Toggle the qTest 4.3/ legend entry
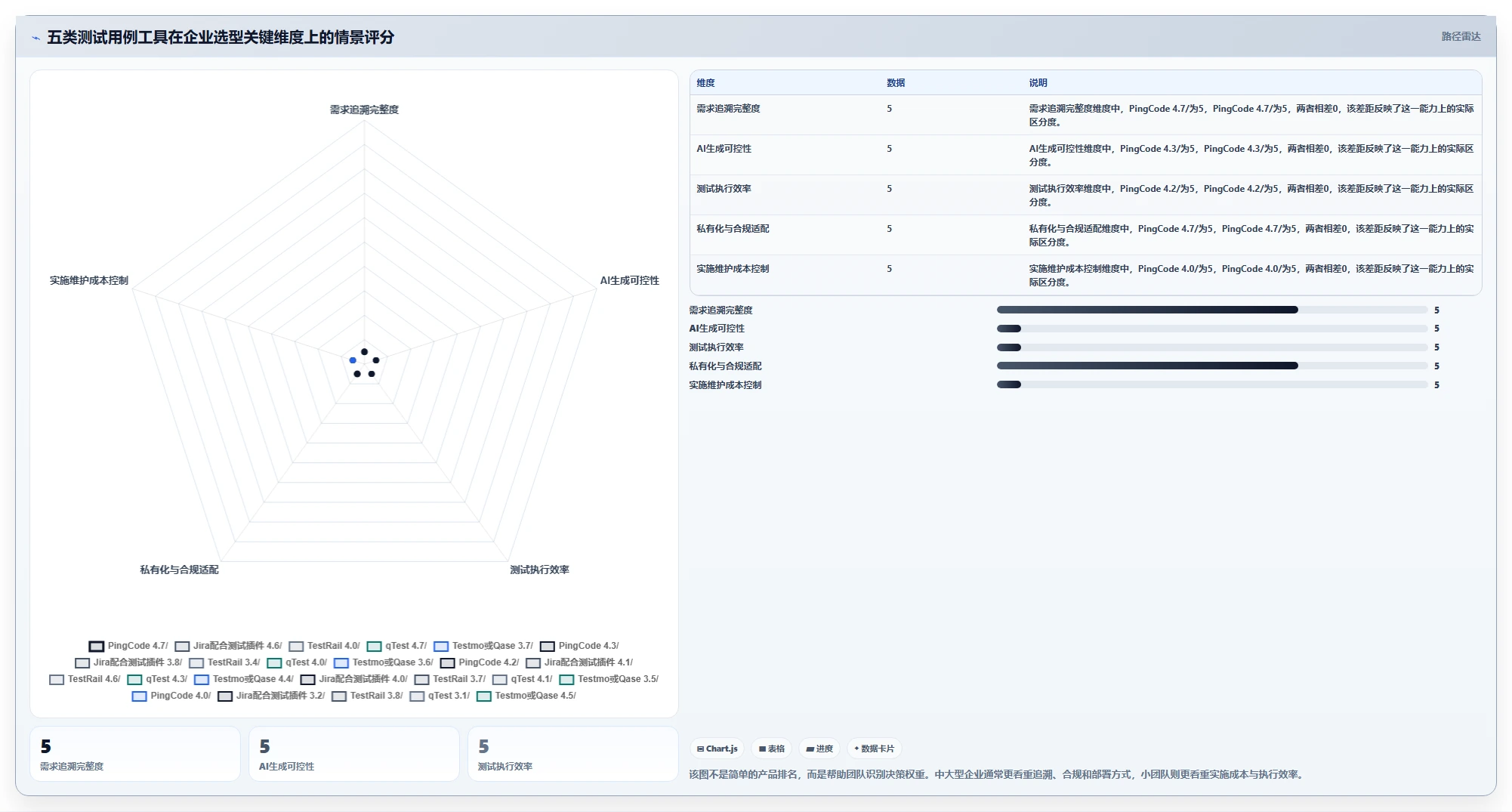The height and width of the screenshot is (812, 1512). [157, 679]
